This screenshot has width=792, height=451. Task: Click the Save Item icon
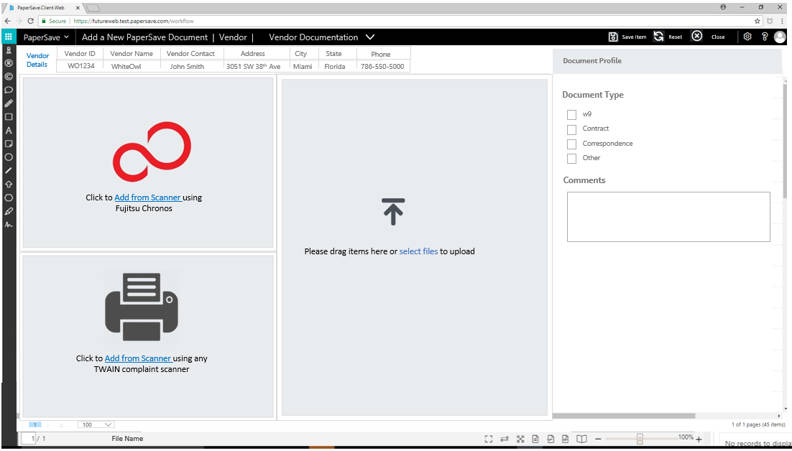click(613, 37)
